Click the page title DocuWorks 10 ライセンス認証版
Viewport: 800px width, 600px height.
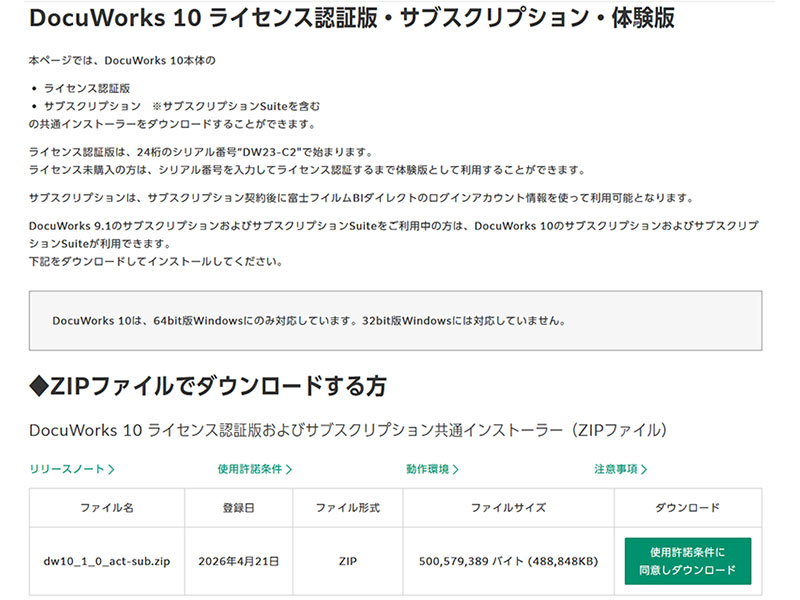(352, 18)
